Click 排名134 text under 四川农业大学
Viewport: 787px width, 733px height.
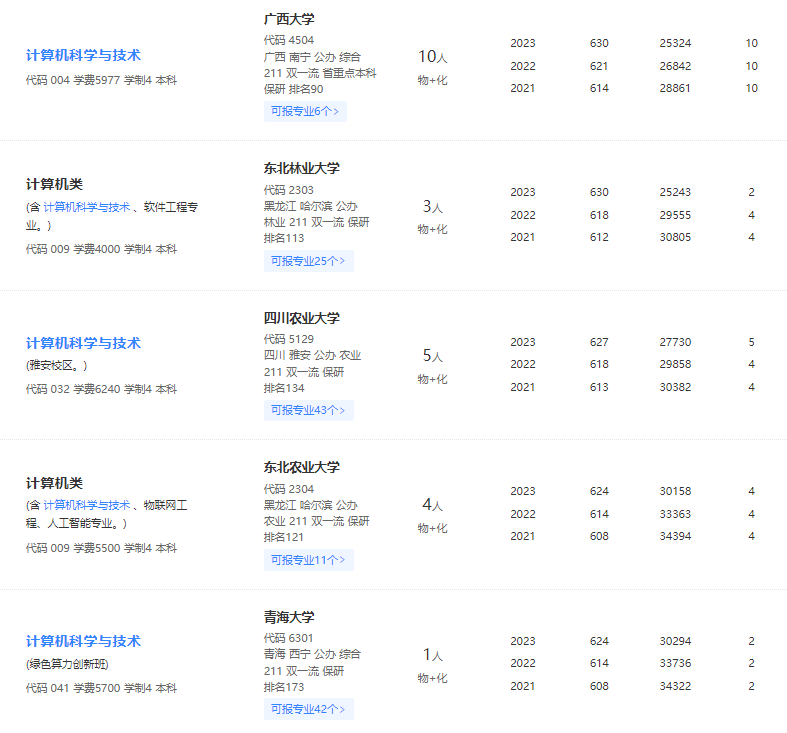point(284,389)
